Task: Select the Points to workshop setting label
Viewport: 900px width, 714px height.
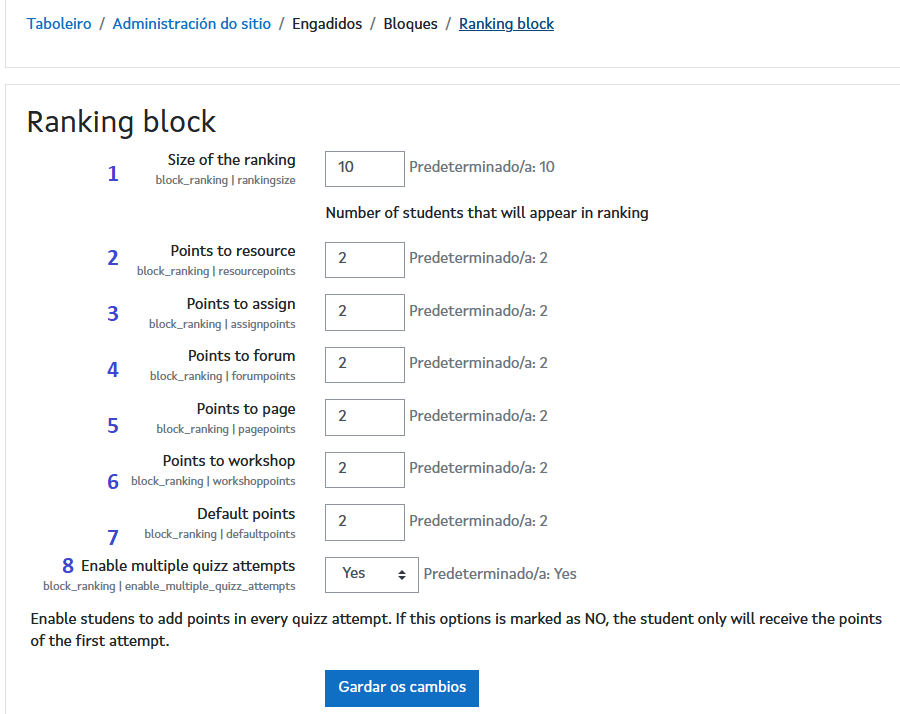Action: (x=228, y=460)
